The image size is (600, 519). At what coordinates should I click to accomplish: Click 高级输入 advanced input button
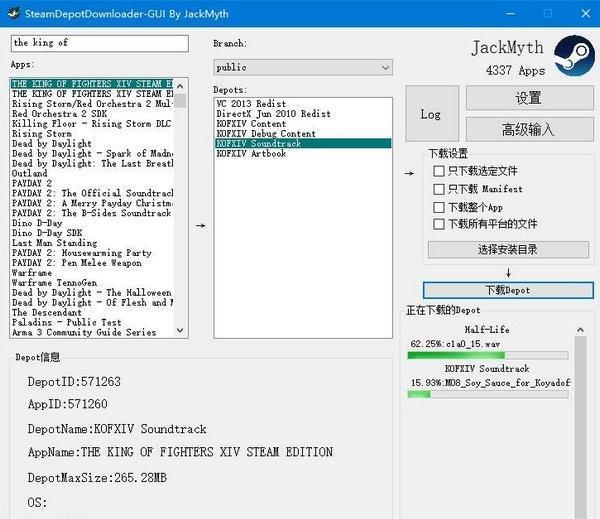529,130
